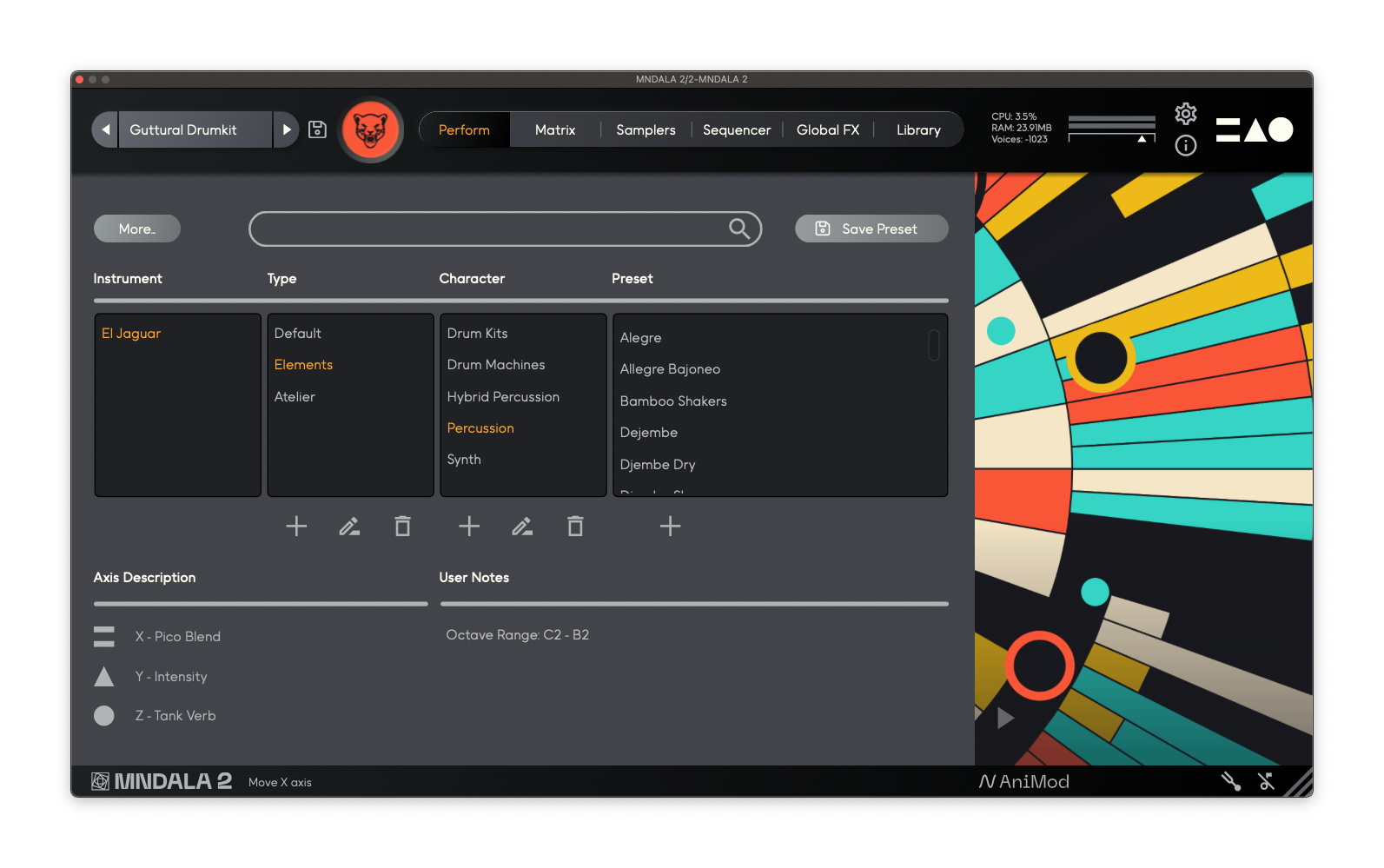The height and width of the screenshot is (868, 1384).
Task: Click the plus icon under Type column
Action: pos(296,527)
